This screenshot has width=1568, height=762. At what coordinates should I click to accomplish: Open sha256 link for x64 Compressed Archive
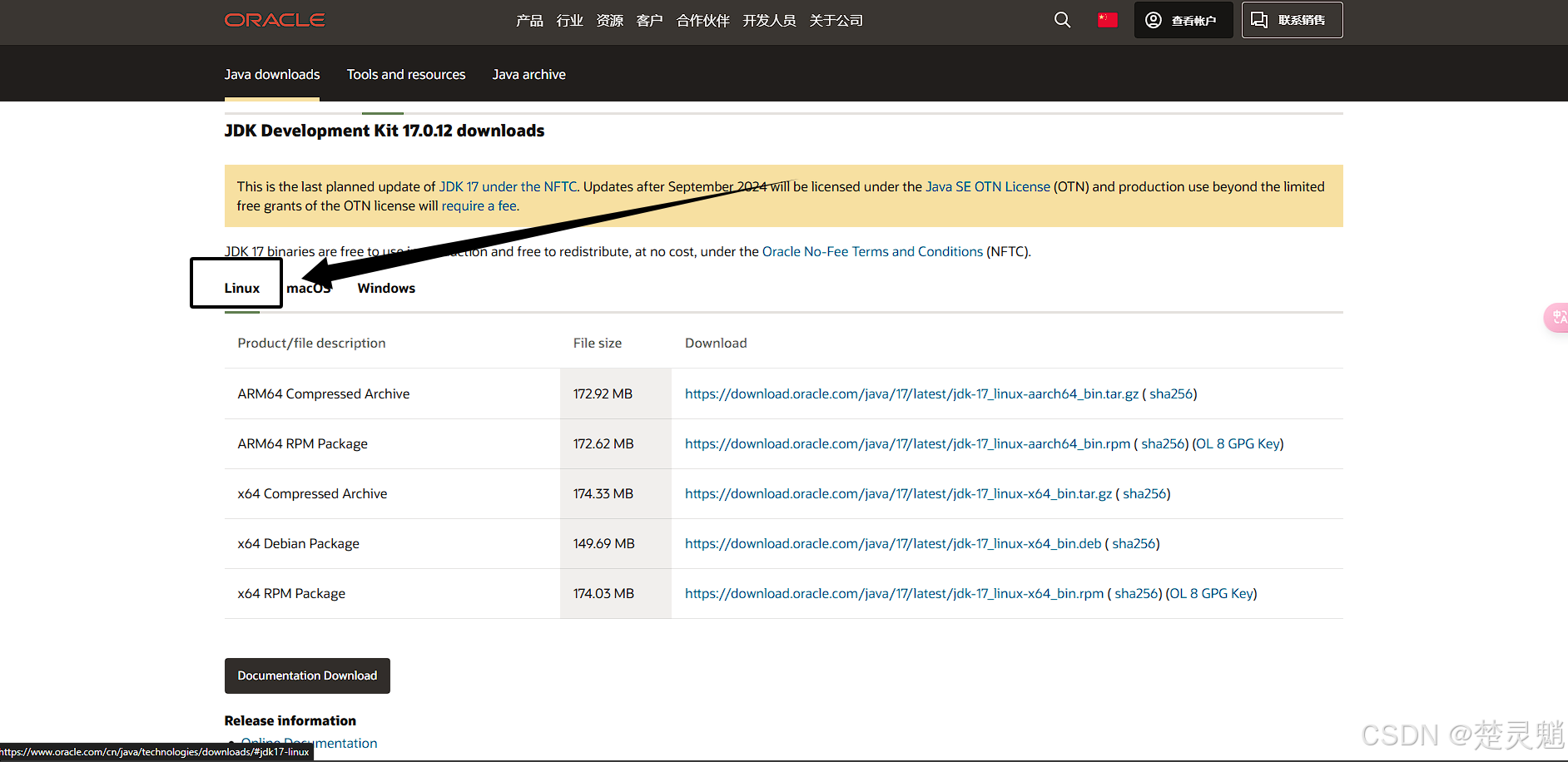tap(1144, 493)
